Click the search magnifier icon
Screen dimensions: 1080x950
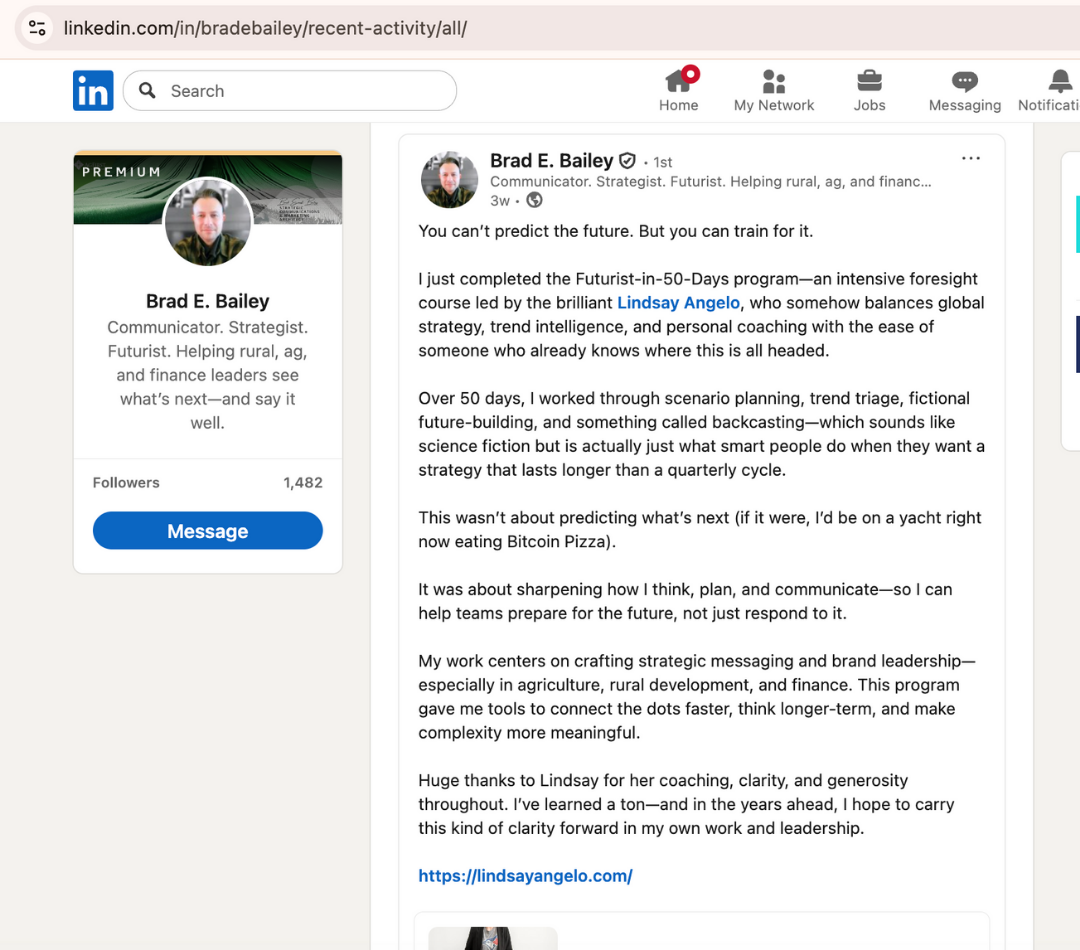coord(147,90)
